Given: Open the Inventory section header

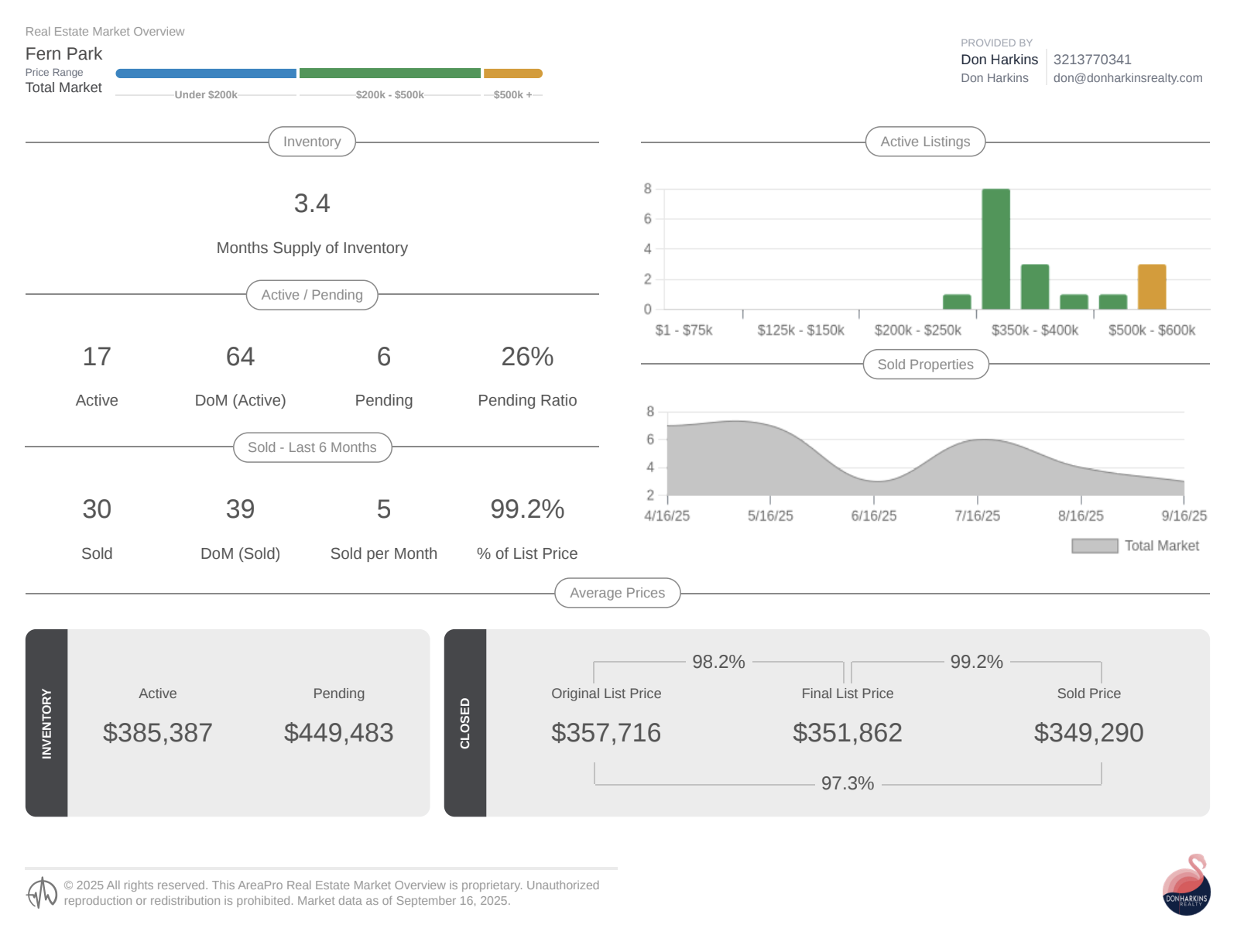Looking at the screenshot, I should (x=312, y=142).
